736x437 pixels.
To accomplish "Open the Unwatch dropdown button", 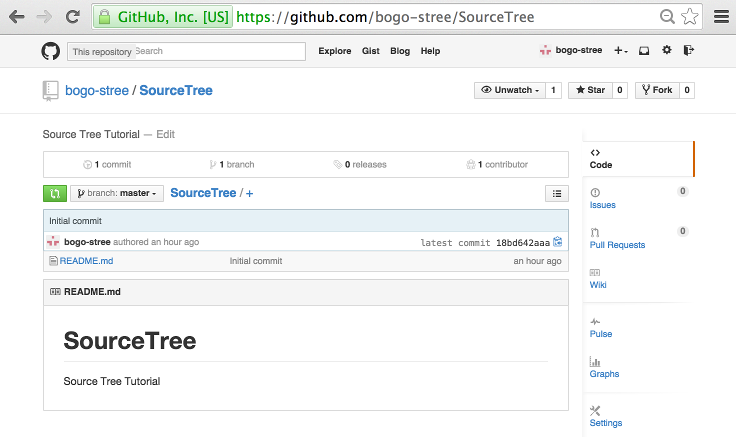I will 510,90.
